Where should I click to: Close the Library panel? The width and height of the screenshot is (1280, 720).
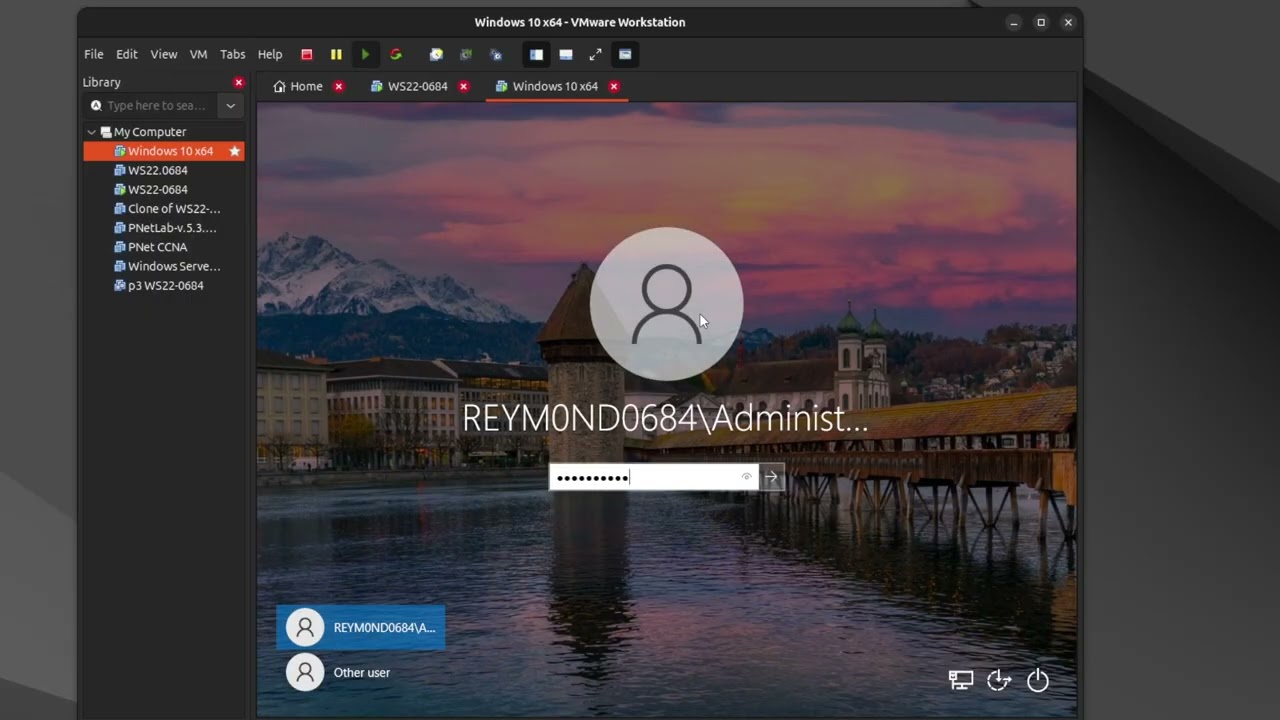click(x=238, y=82)
